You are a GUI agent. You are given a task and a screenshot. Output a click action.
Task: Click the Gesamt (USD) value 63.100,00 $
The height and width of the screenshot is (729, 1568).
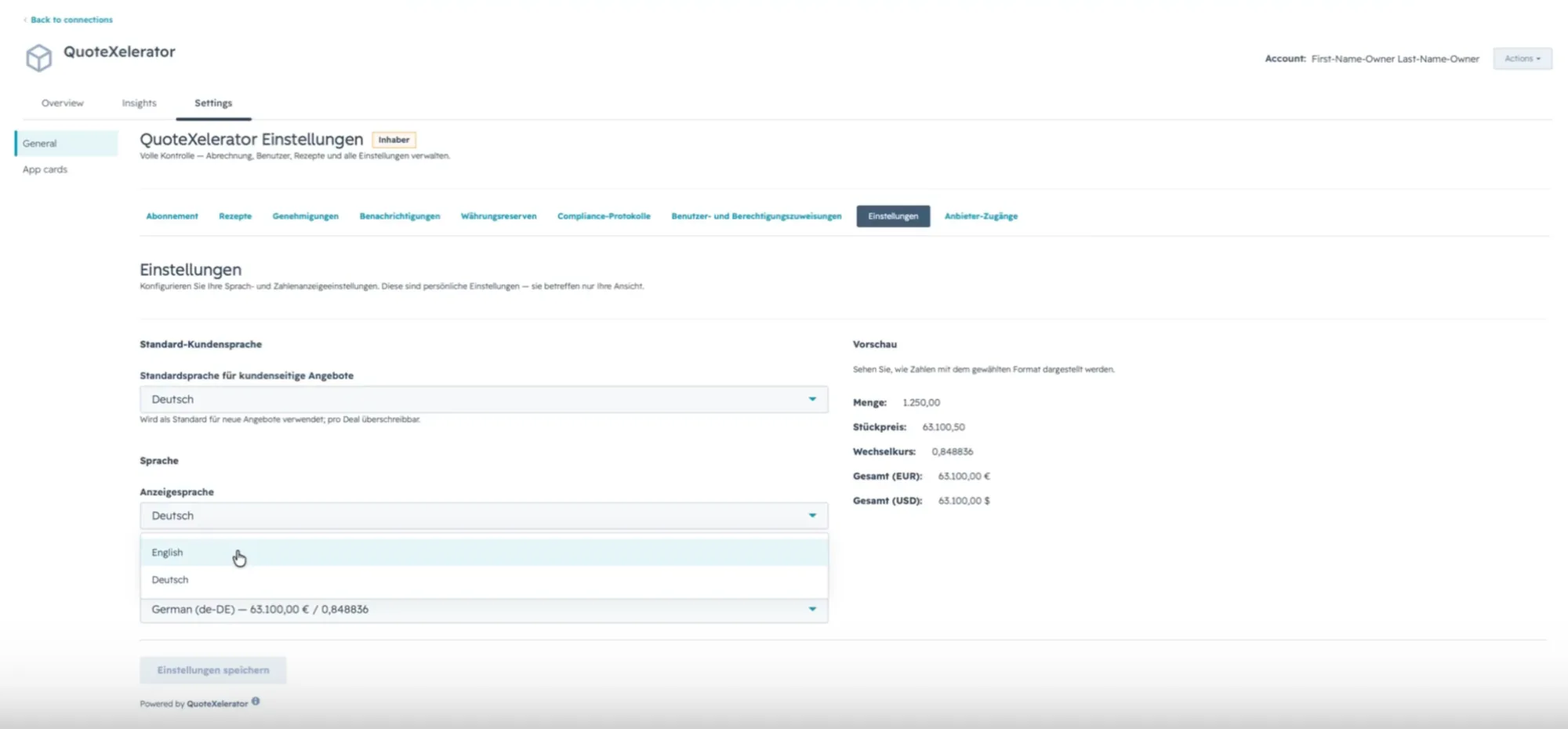pos(964,501)
